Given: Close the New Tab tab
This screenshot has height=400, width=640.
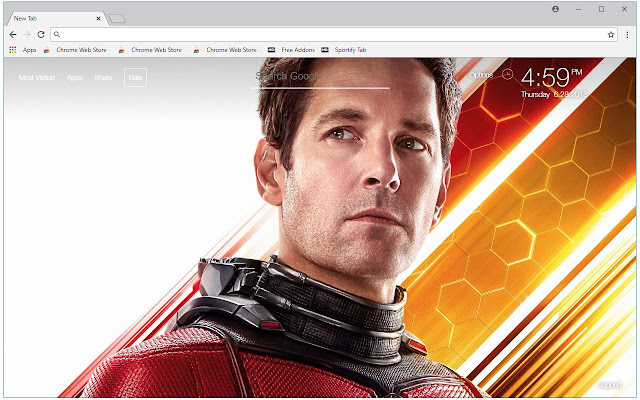Looking at the screenshot, I should click(98, 18).
